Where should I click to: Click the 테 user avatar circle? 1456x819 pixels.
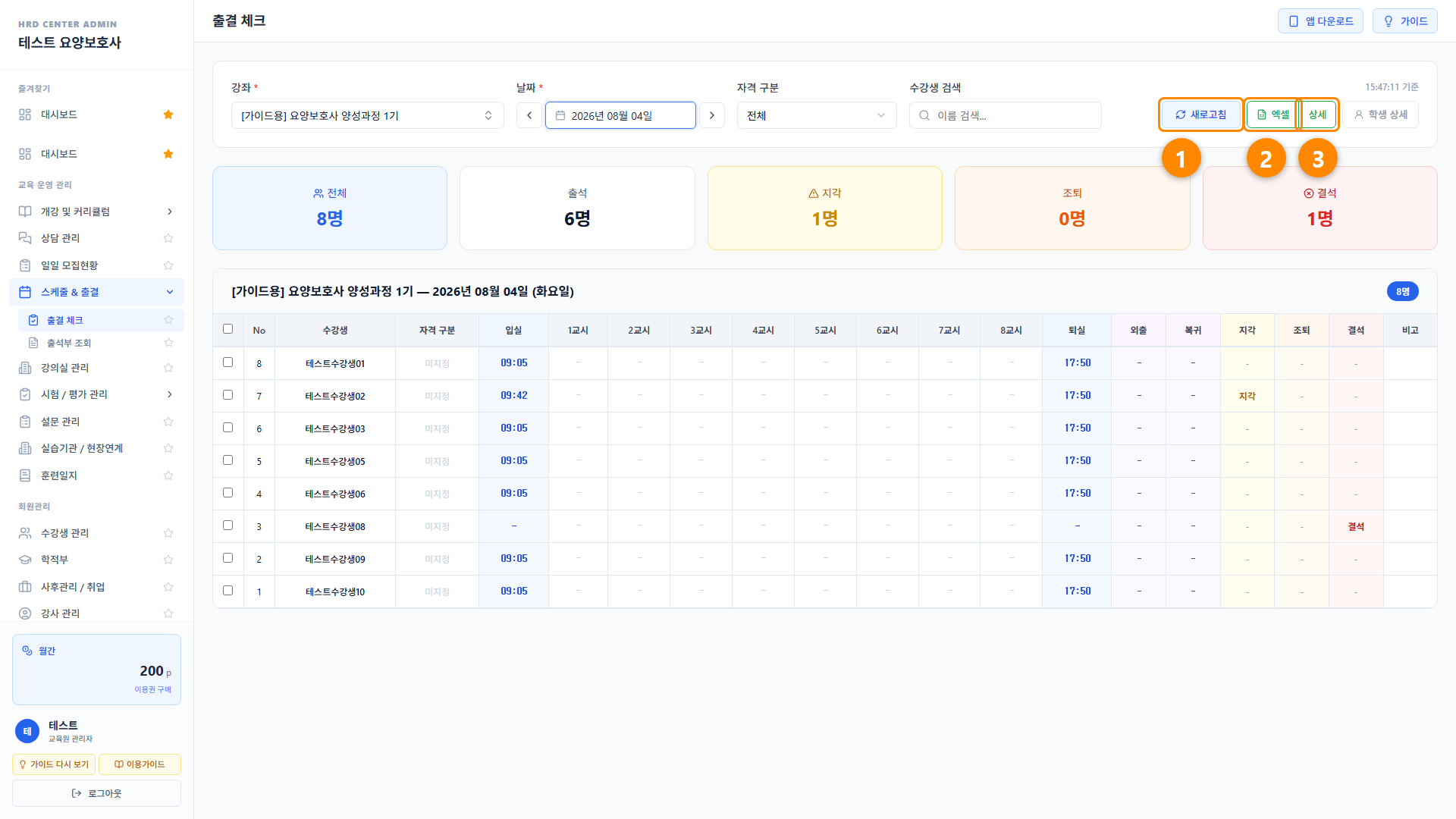(x=27, y=731)
